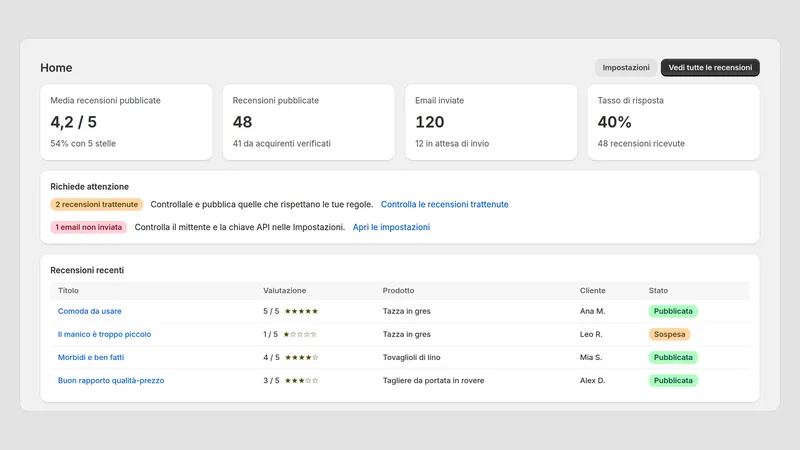Open review Buon rapporto qualità-prezzo
Screen dimensions: 800x450
[111, 381]
